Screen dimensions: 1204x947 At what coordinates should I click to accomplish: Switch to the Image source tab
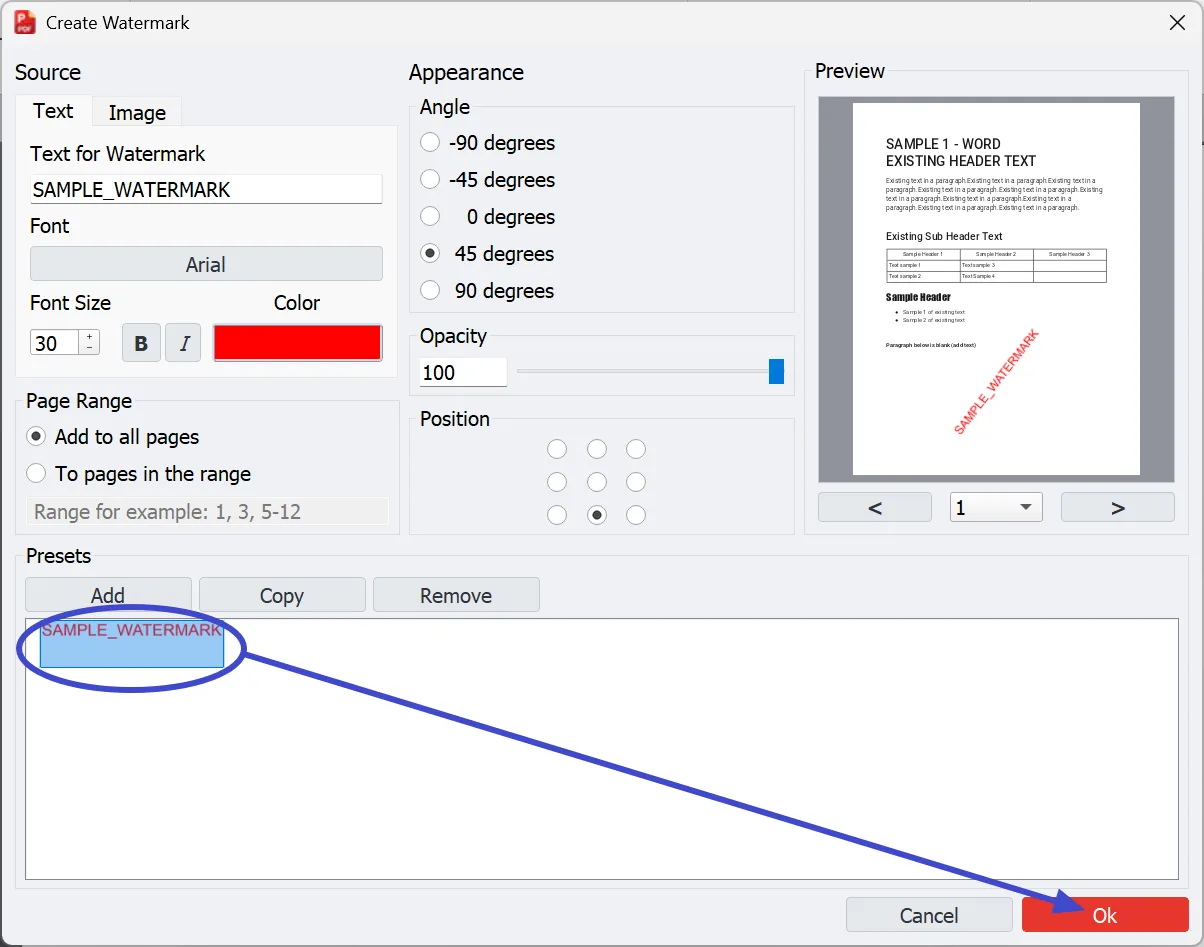137,113
